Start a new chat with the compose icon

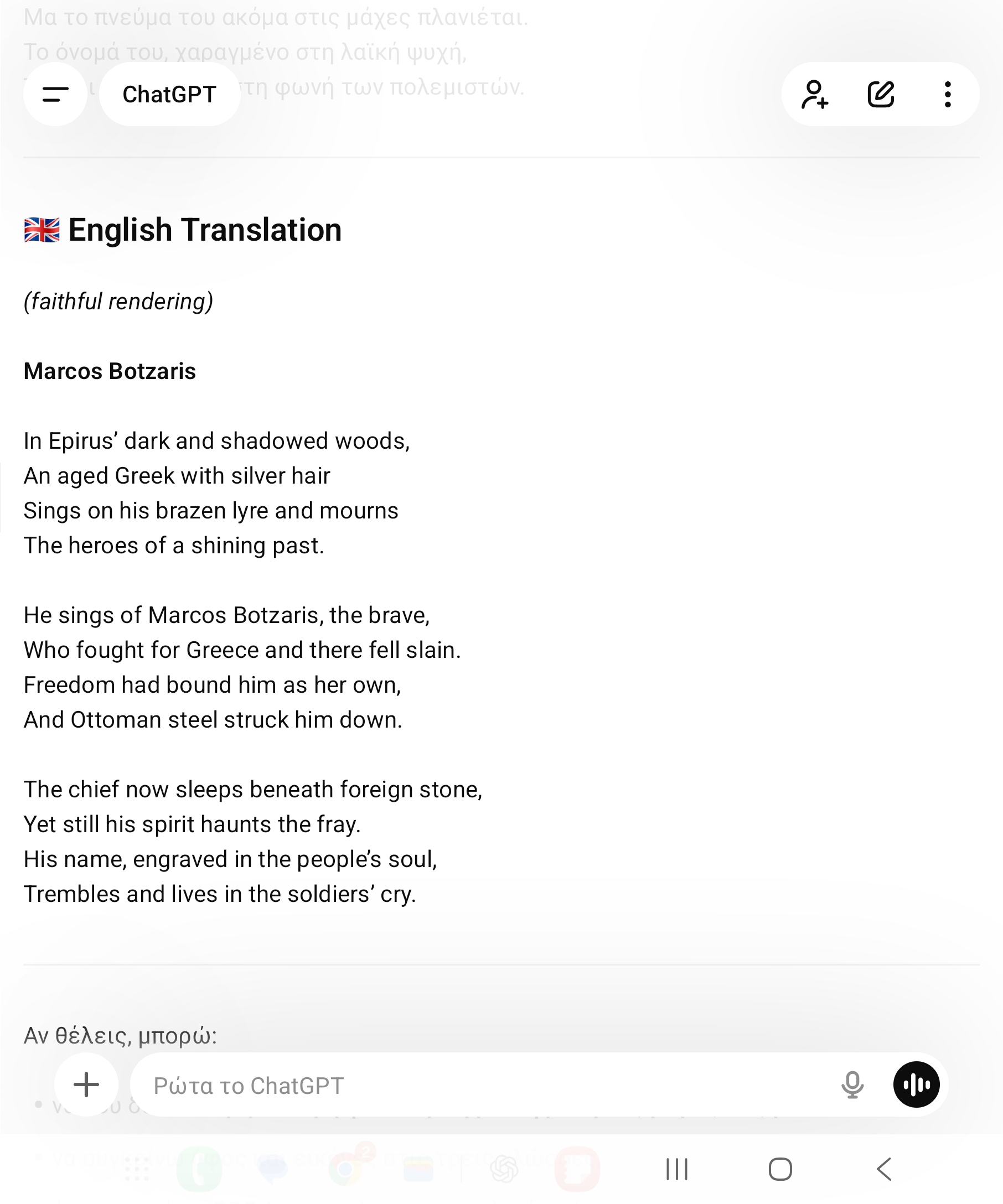coord(881,94)
